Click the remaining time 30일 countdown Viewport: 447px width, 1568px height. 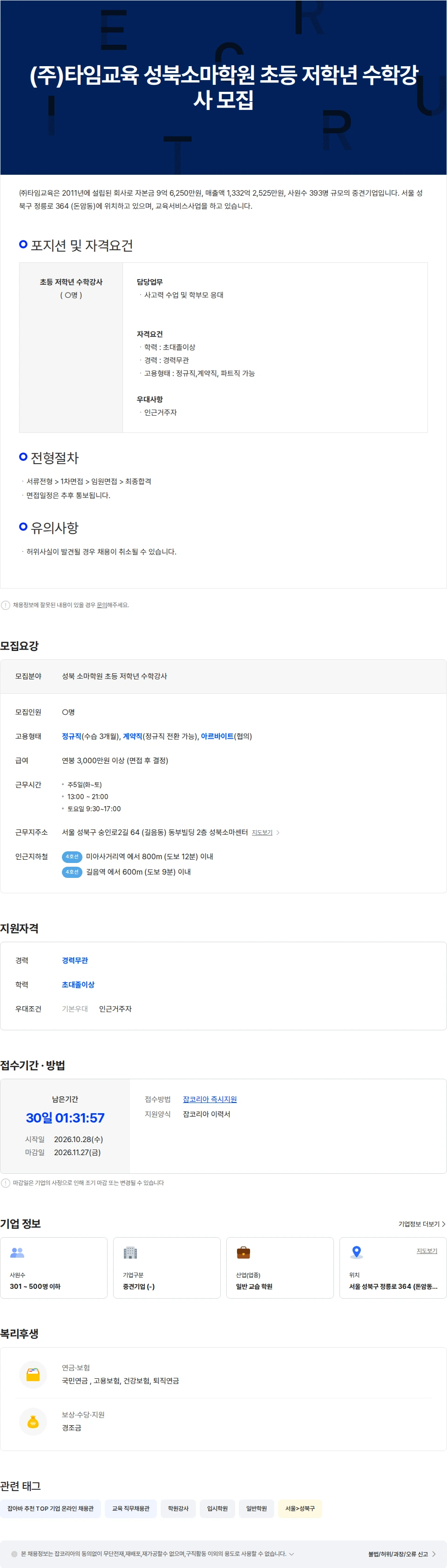65,1117
